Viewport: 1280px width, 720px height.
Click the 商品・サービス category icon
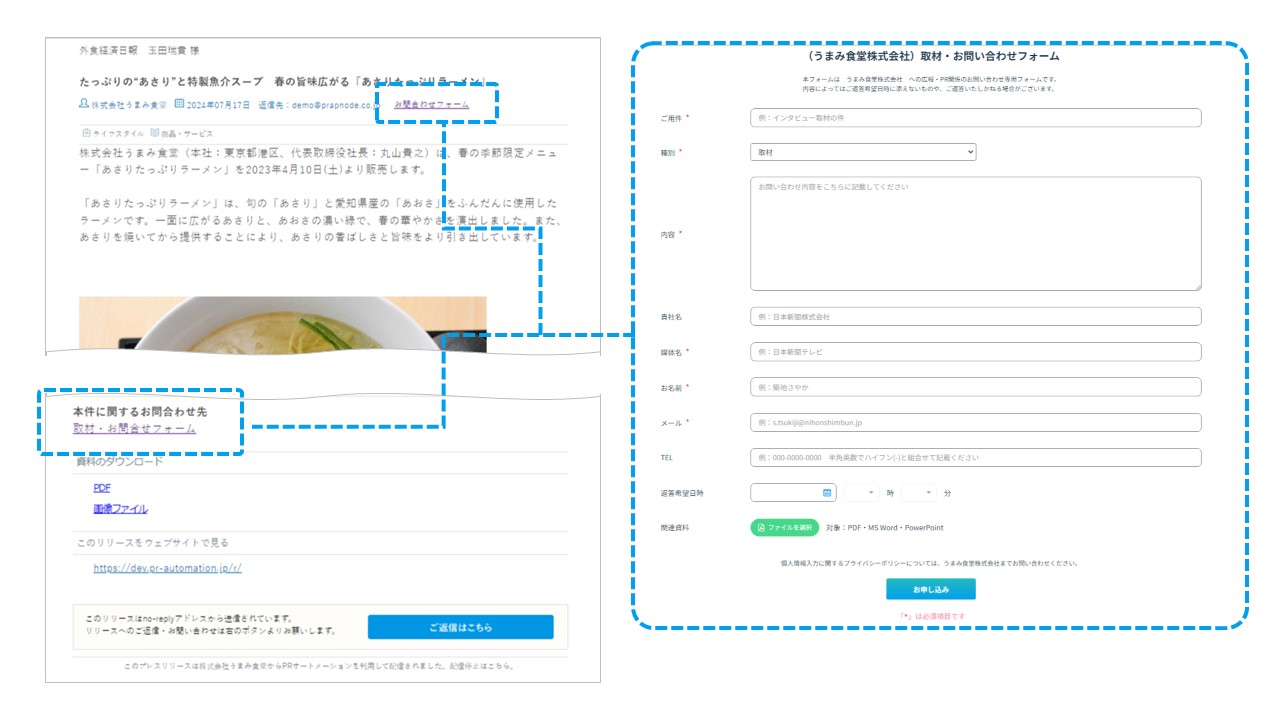(x=155, y=132)
